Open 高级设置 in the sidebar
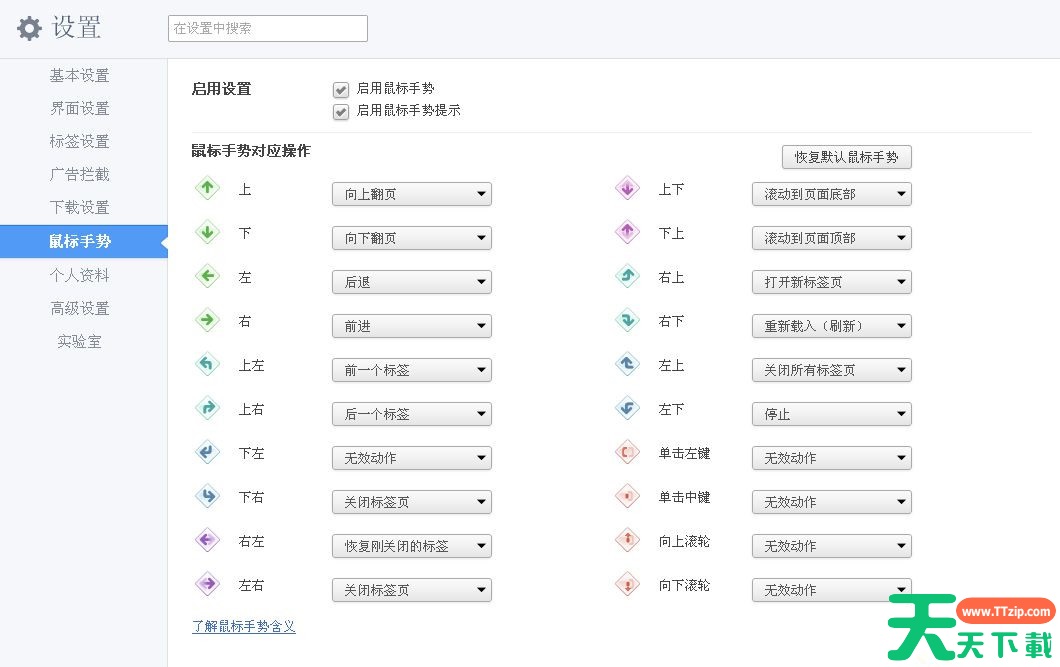 (x=80, y=308)
